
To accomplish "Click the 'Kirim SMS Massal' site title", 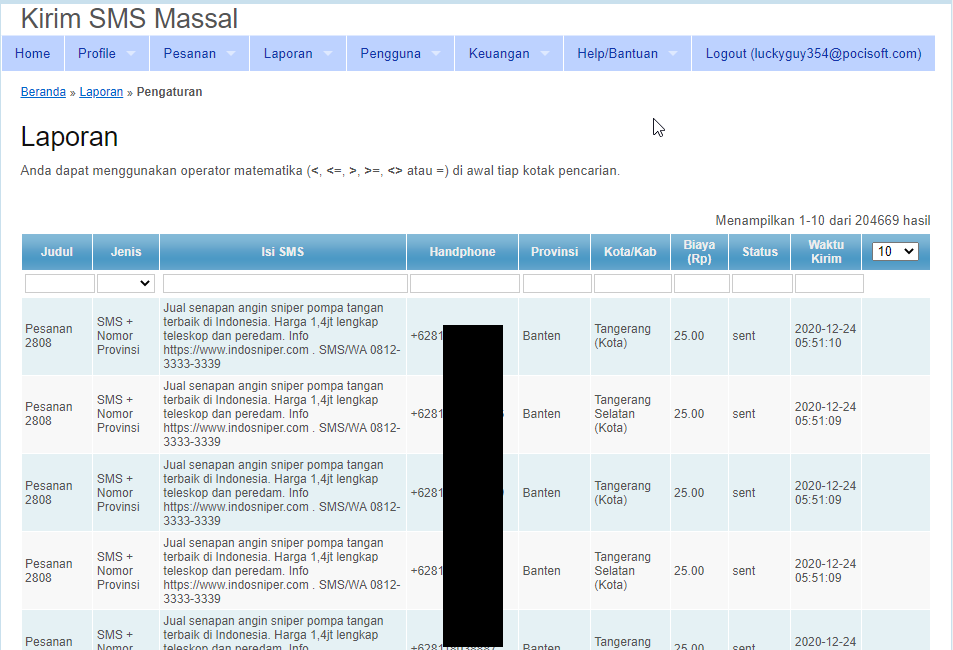I will click(x=129, y=18).
